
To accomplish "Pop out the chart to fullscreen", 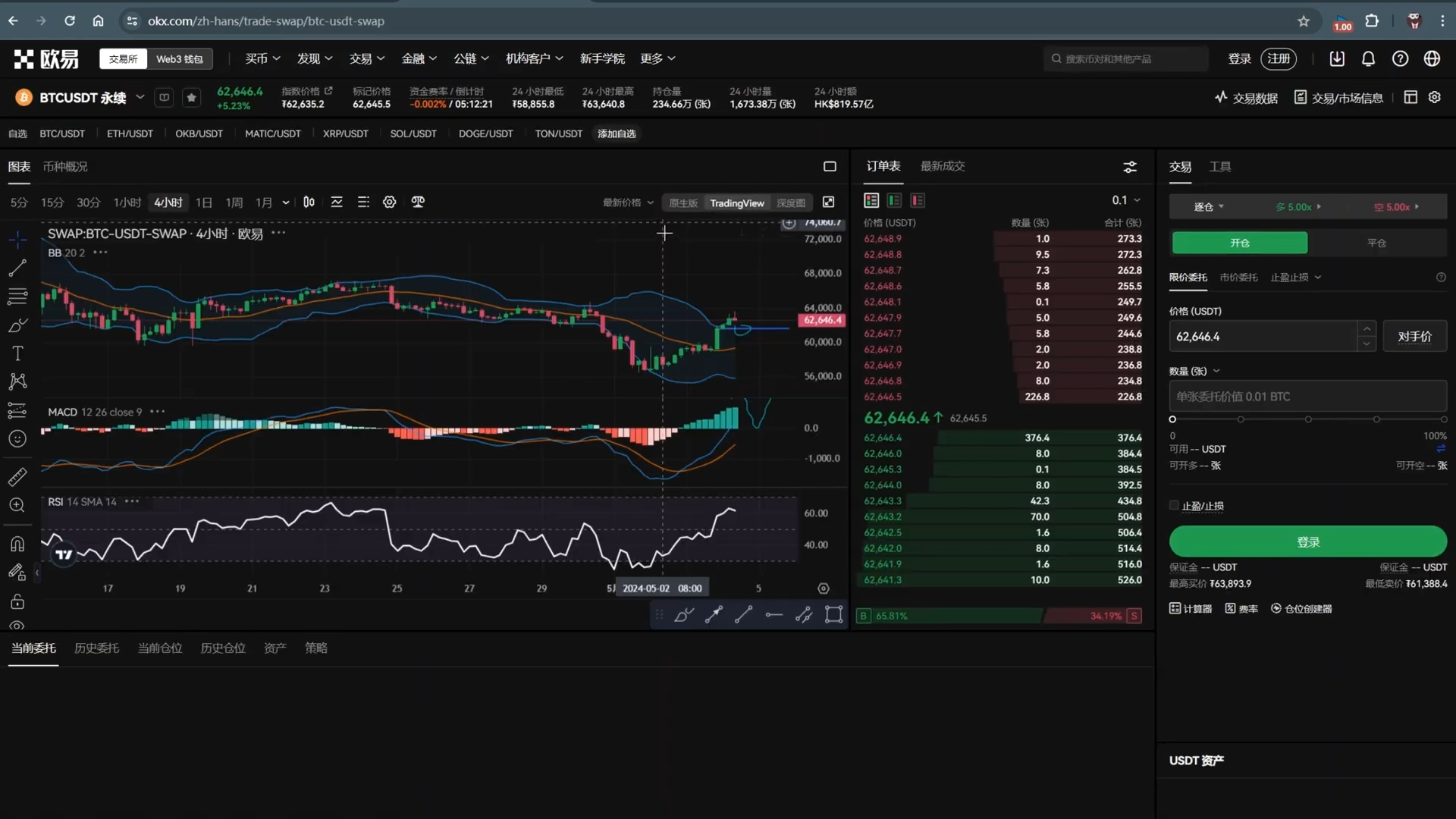I will point(829,202).
